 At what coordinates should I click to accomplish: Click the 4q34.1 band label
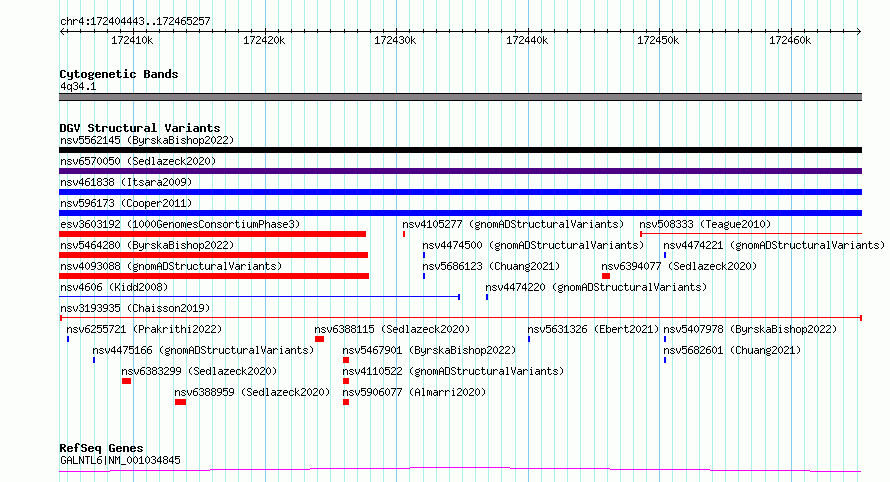point(78,86)
